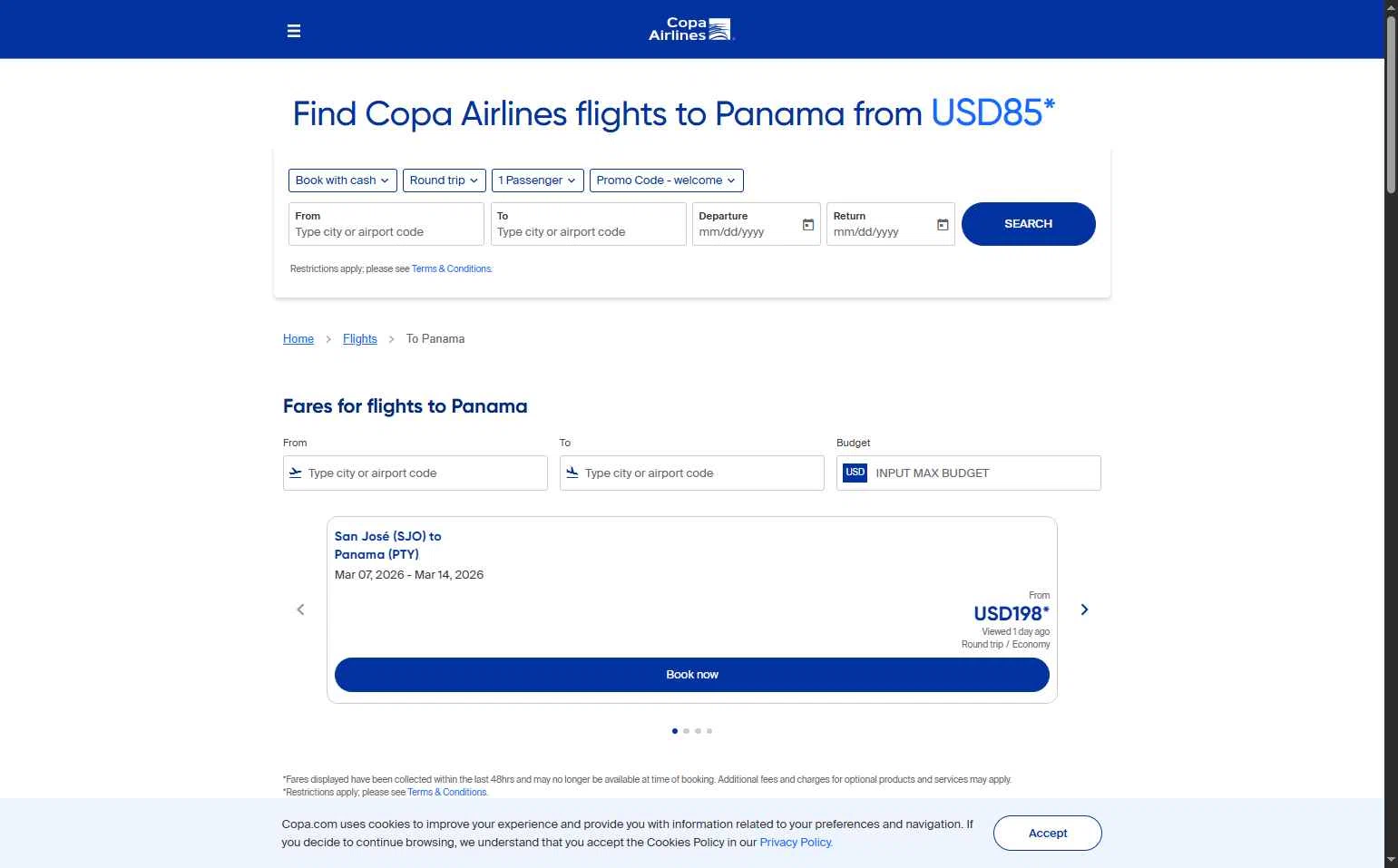This screenshot has height=868, width=1398.
Task: Click the plane takeoff icon in Fares From
Action: click(296, 473)
